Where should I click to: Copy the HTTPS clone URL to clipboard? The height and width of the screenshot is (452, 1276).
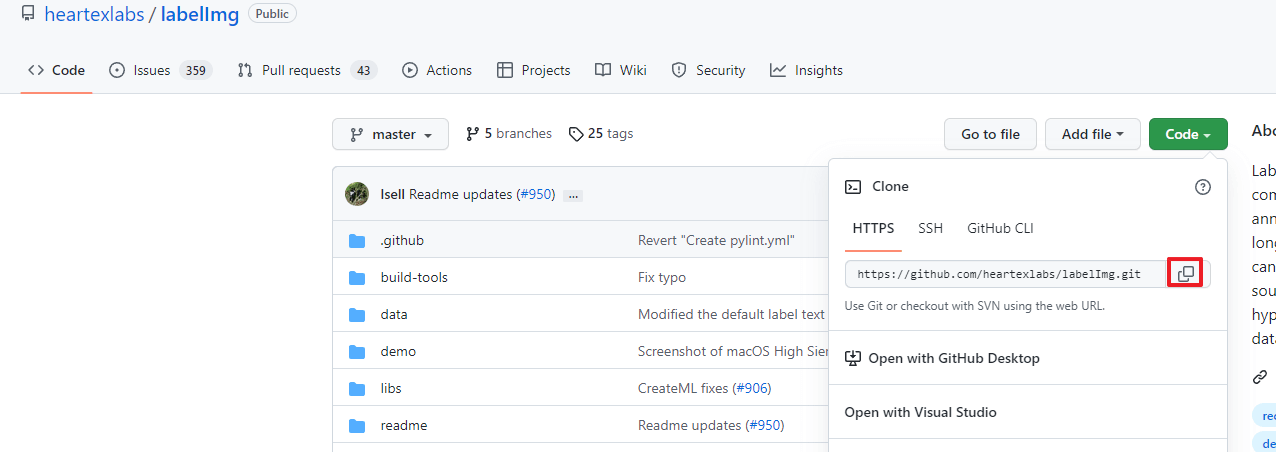[1185, 273]
